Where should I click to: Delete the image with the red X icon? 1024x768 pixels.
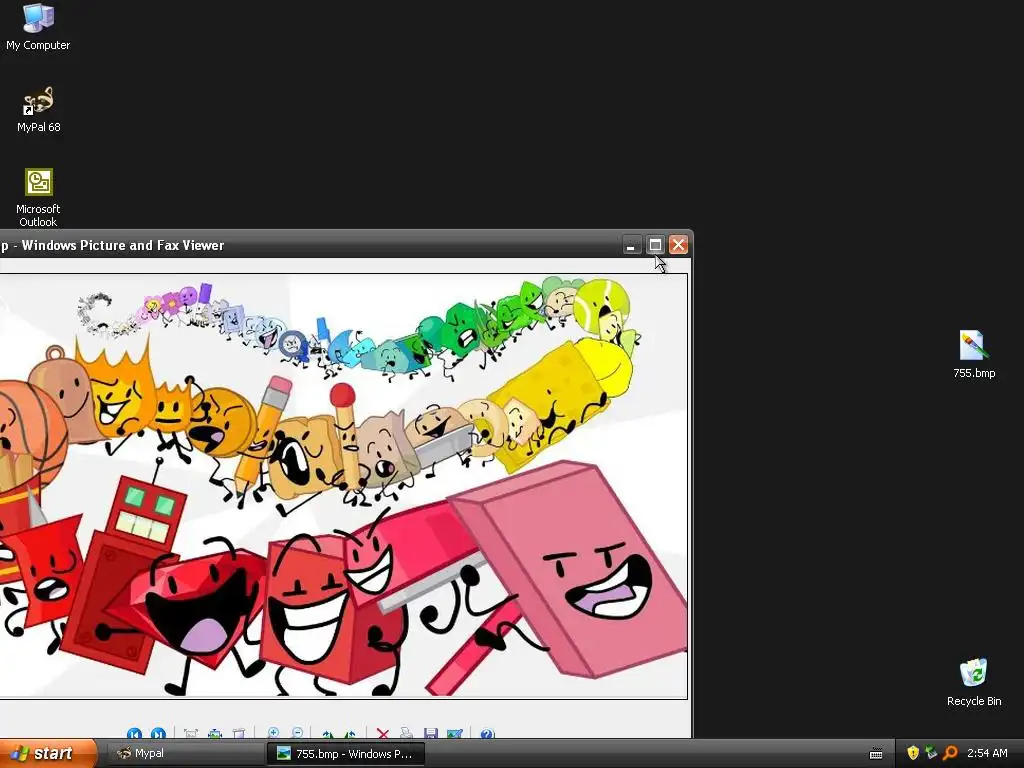(383, 734)
